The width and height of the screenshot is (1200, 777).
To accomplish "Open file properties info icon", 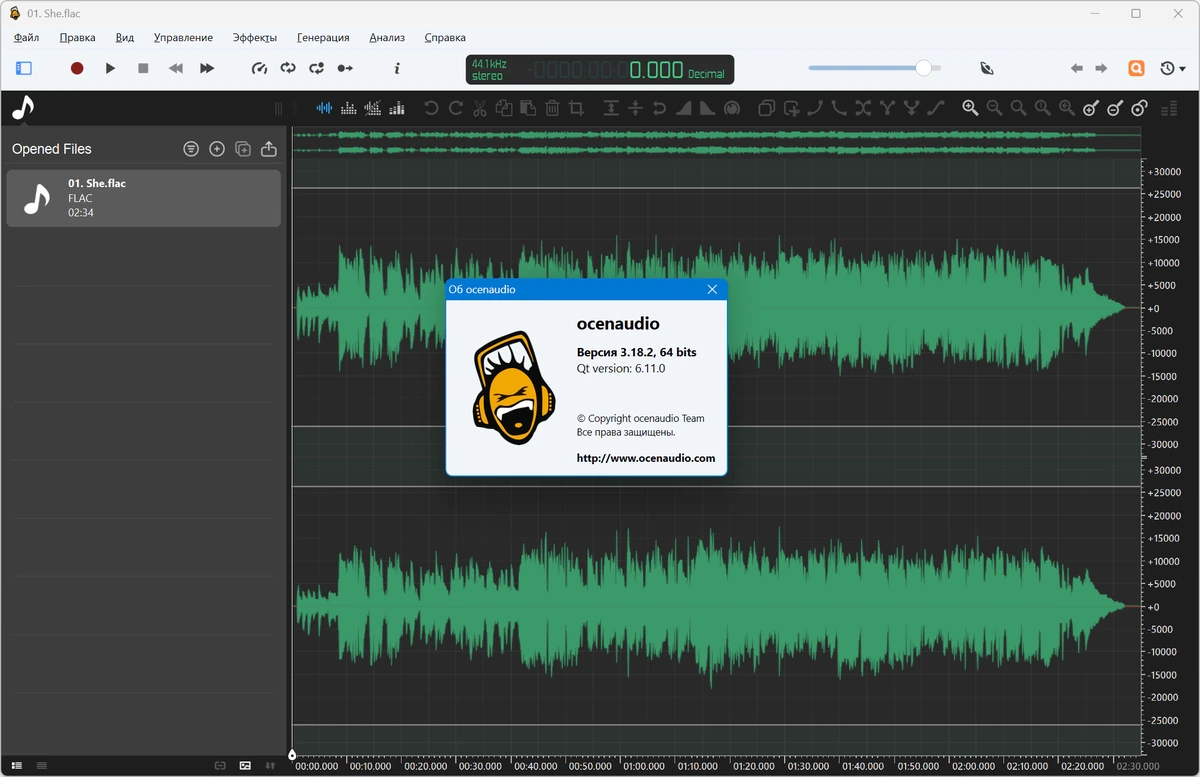I will (x=397, y=68).
